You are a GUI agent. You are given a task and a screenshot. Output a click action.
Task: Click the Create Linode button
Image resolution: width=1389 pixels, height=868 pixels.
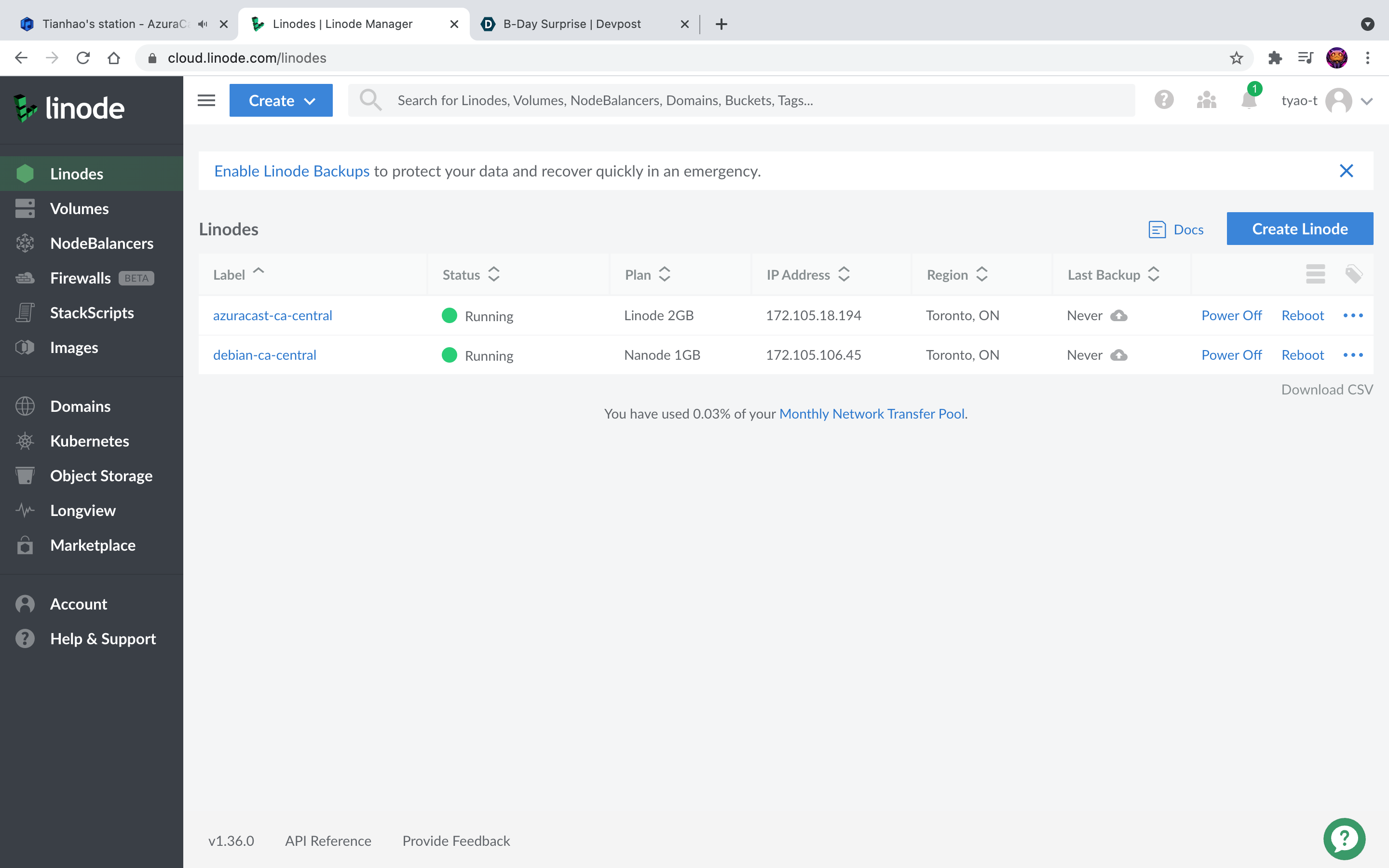pos(1299,229)
